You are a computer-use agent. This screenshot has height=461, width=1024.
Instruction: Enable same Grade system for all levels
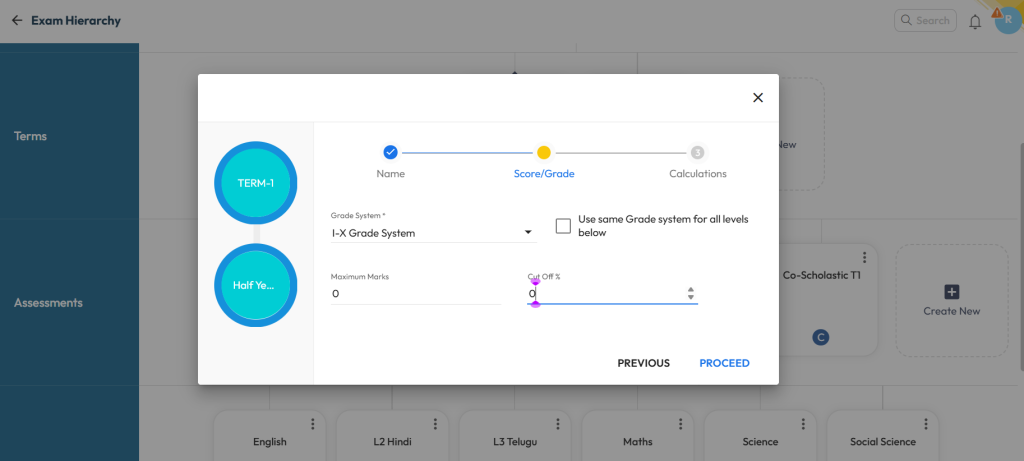pyautogui.click(x=563, y=226)
